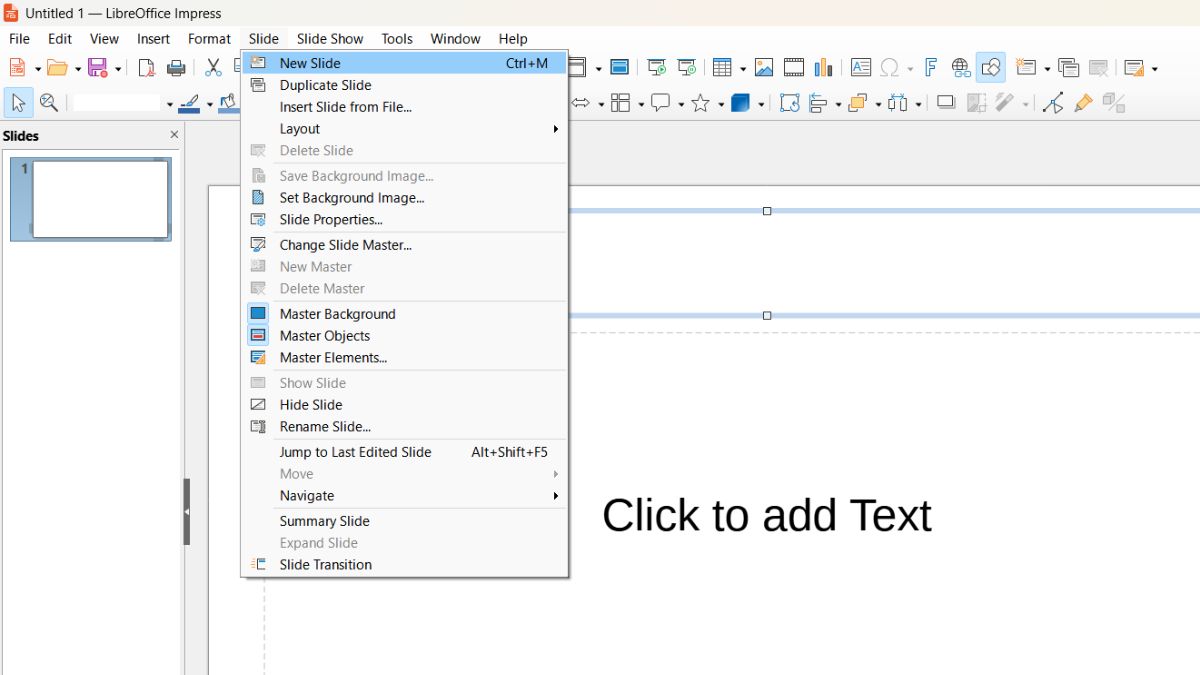Click Duplicate Slide toolbar icon
This screenshot has width=1200, height=675.
coord(1069,68)
